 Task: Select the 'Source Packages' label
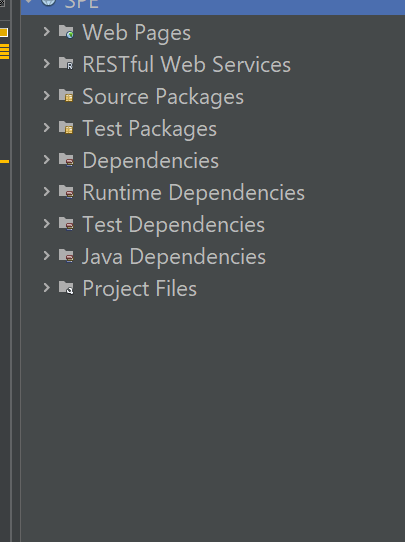[x=163, y=97]
